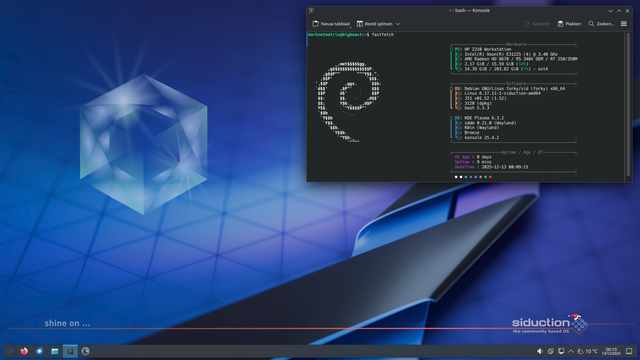This screenshot has height=360, width=640.
Task: Open the 10 °C weather widget
Action: (x=587, y=351)
